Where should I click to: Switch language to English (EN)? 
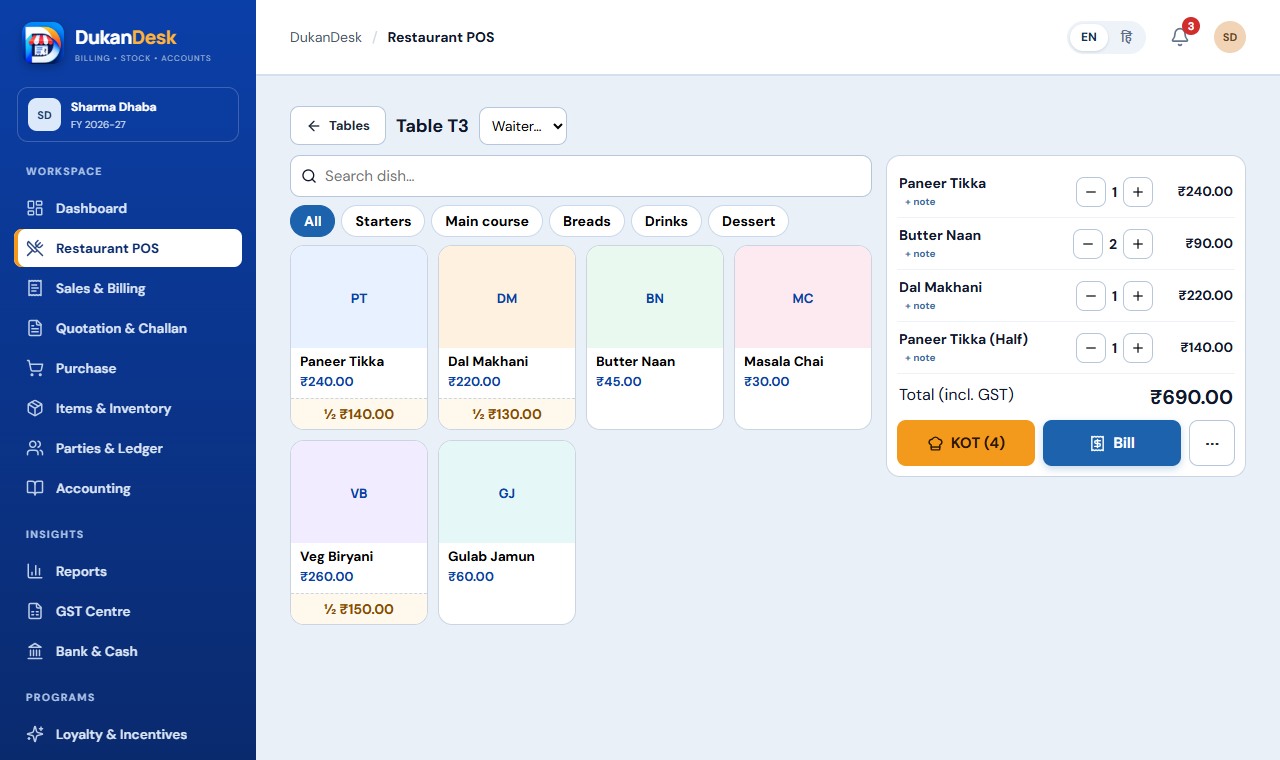click(1089, 37)
